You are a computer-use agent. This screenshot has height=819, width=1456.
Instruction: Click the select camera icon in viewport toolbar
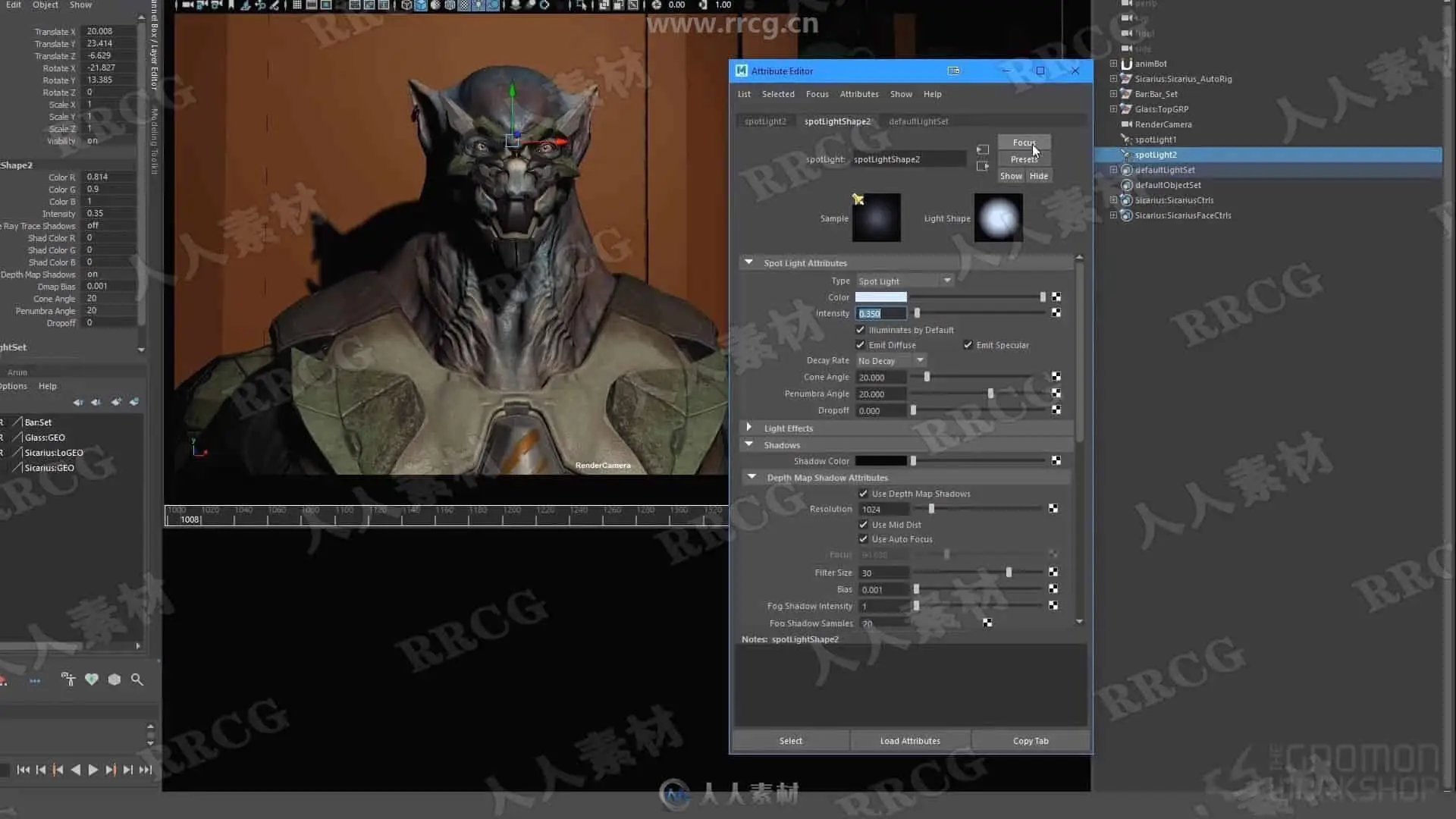point(187,5)
